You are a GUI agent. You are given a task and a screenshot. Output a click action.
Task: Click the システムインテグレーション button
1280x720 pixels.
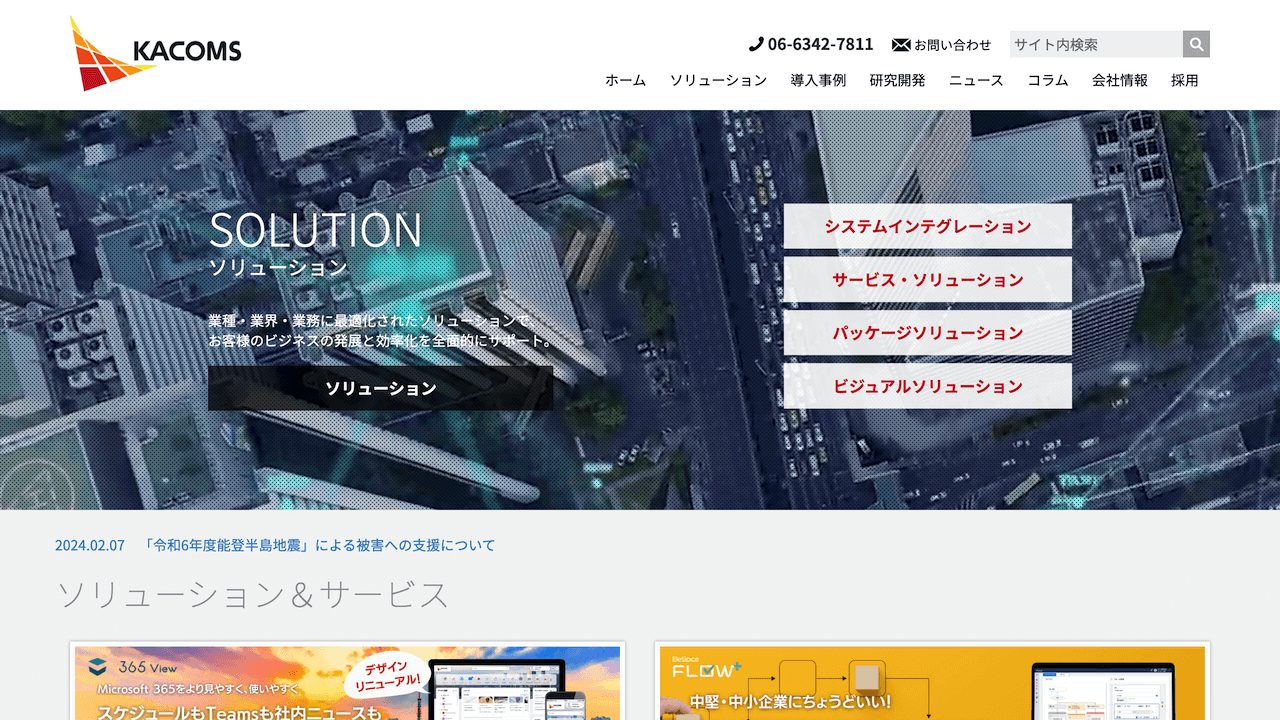point(927,227)
